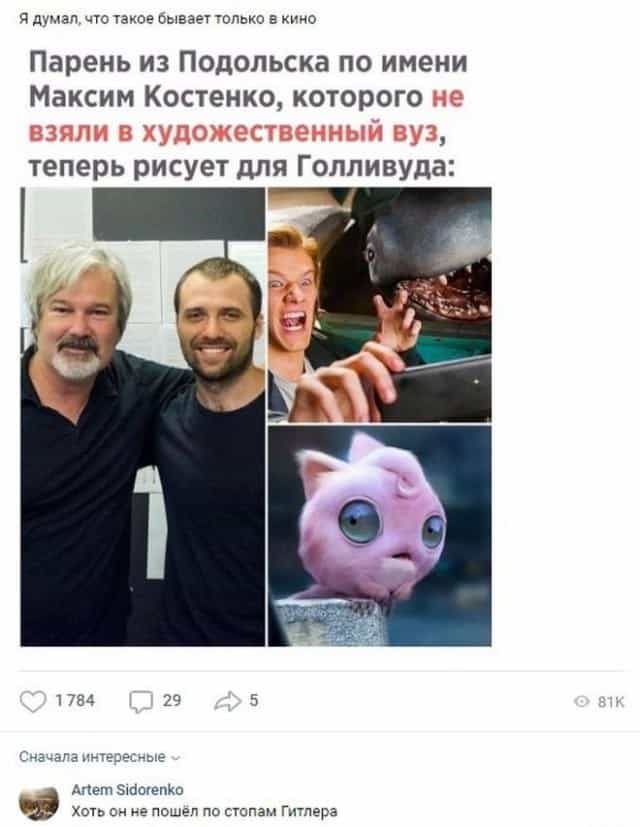Like the post with the heart icon
640x827 pixels.
33,701
